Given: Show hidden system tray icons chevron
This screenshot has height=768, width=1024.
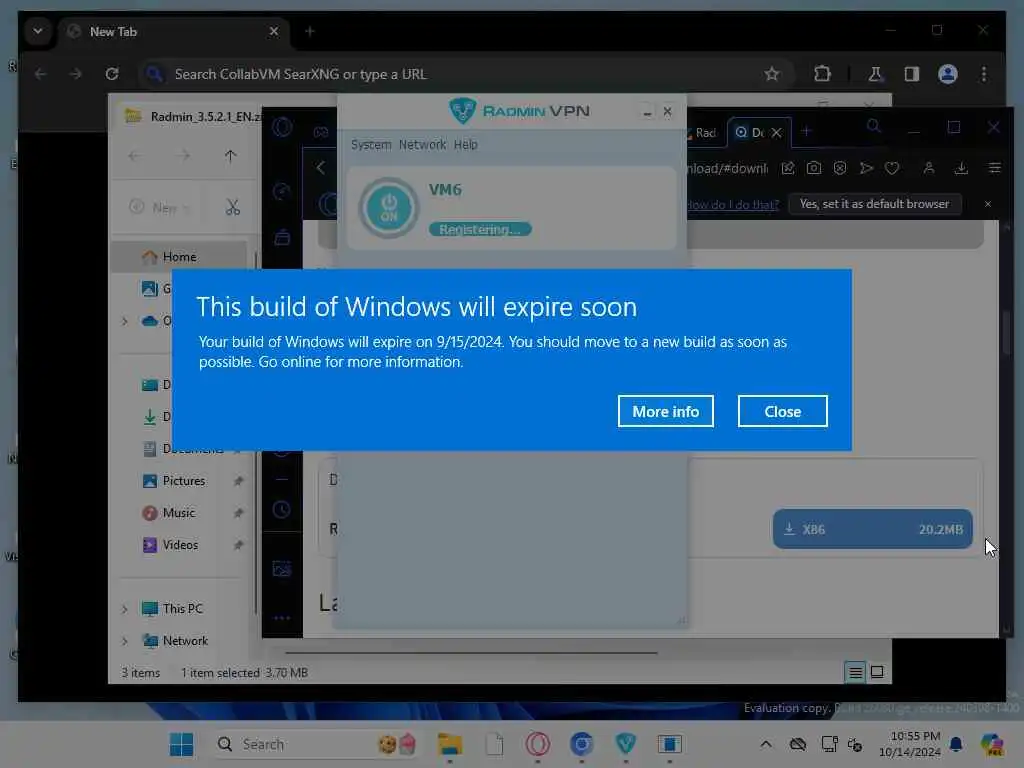Looking at the screenshot, I should tap(765, 744).
